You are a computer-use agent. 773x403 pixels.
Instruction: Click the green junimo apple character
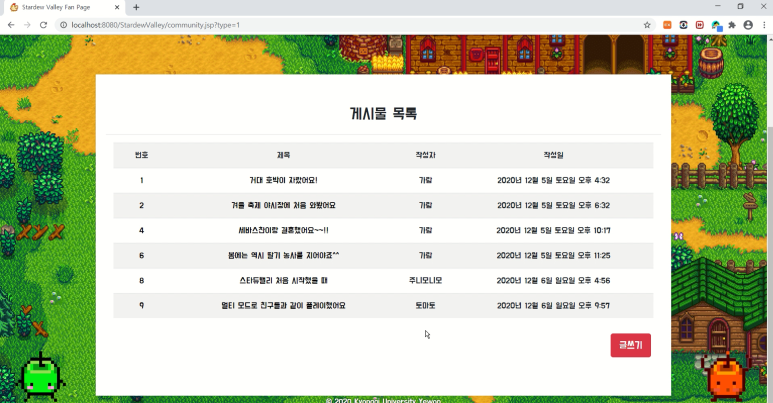tap(41, 377)
